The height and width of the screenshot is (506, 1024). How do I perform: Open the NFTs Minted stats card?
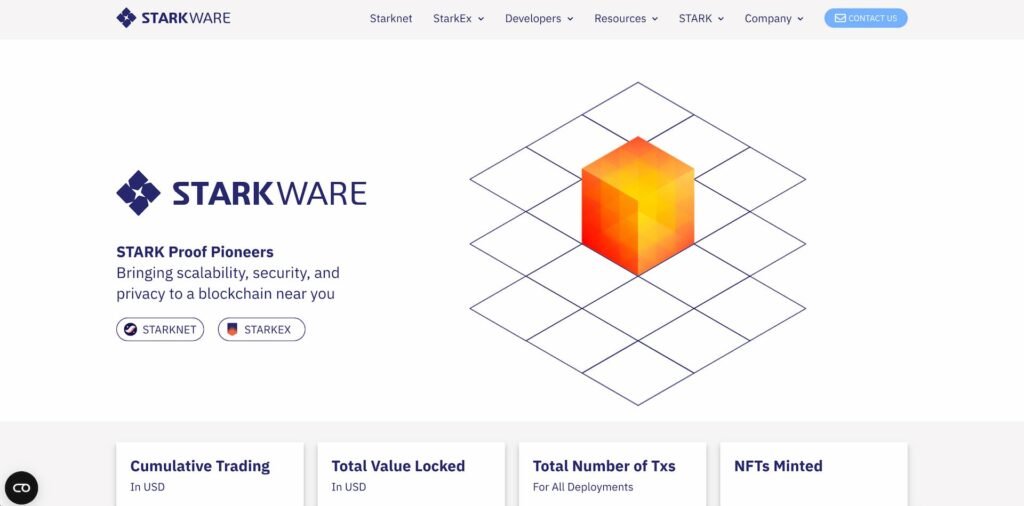(x=813, y=474)
